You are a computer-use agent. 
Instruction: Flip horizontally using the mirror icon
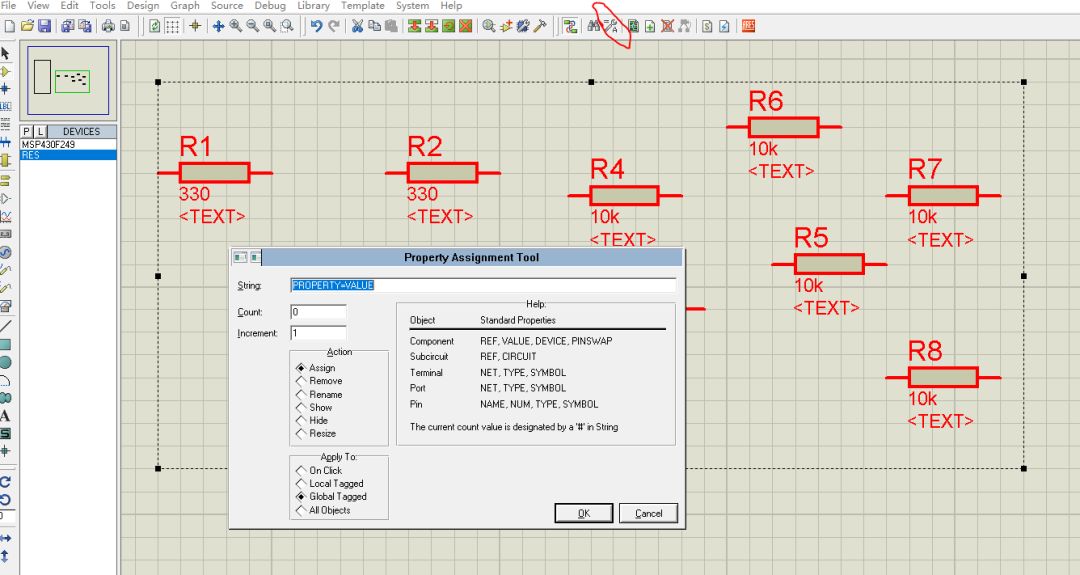(x=6, y=538)
